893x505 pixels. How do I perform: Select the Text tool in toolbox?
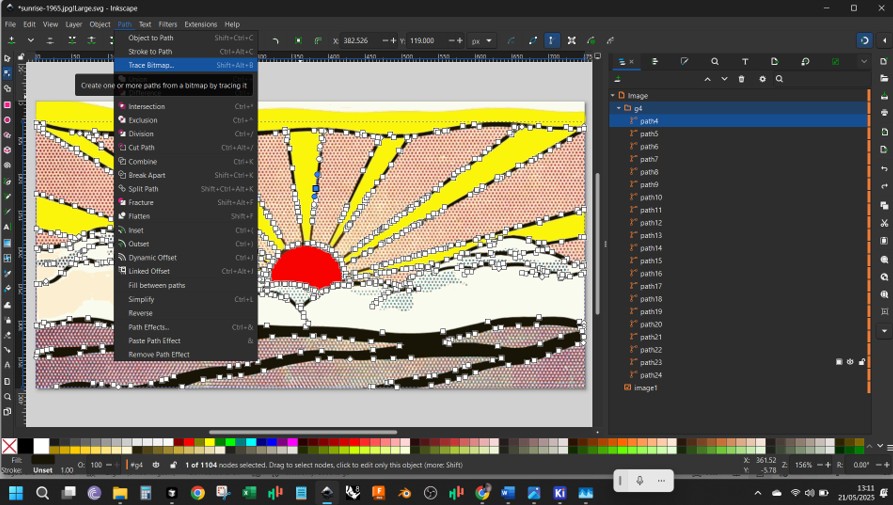[x=7, y=227]
